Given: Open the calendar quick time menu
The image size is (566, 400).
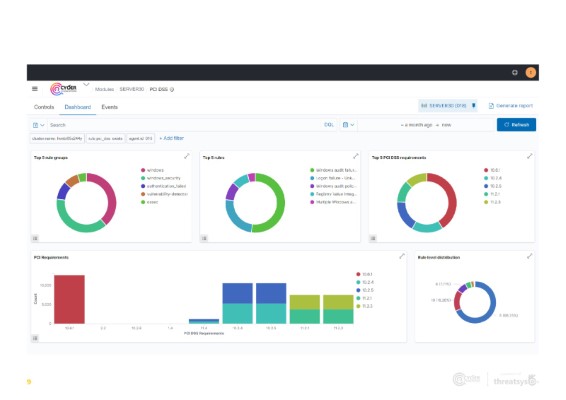Looking at the screenshot, I should 348,125.
